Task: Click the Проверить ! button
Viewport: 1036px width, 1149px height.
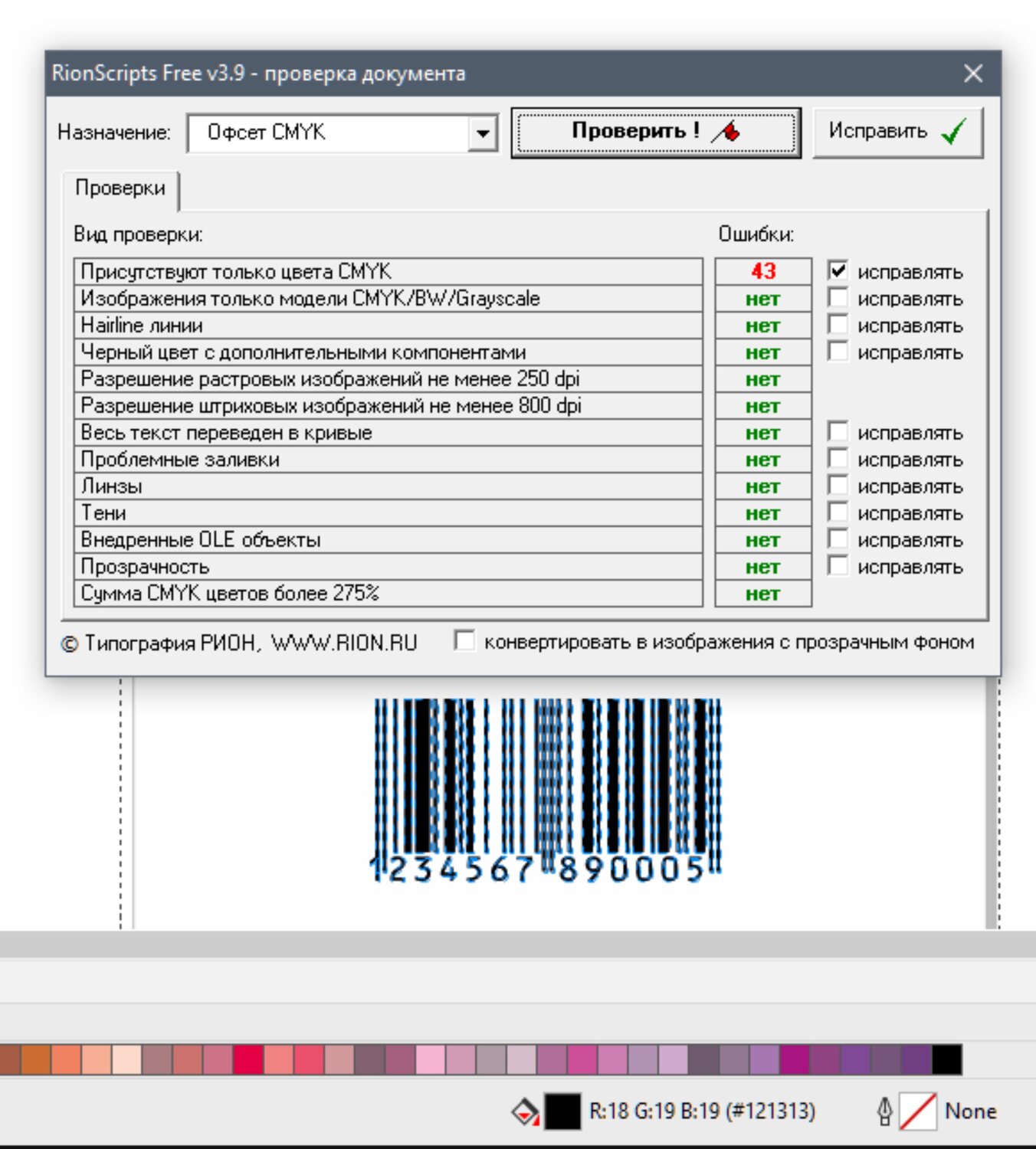Action: click(656, 133)
